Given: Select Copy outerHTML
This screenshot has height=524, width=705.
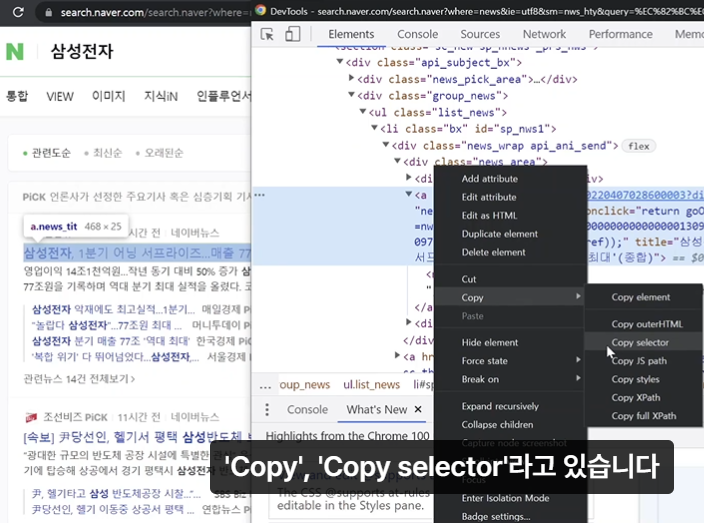Looking at the screenshot, I should click(643, 324).
